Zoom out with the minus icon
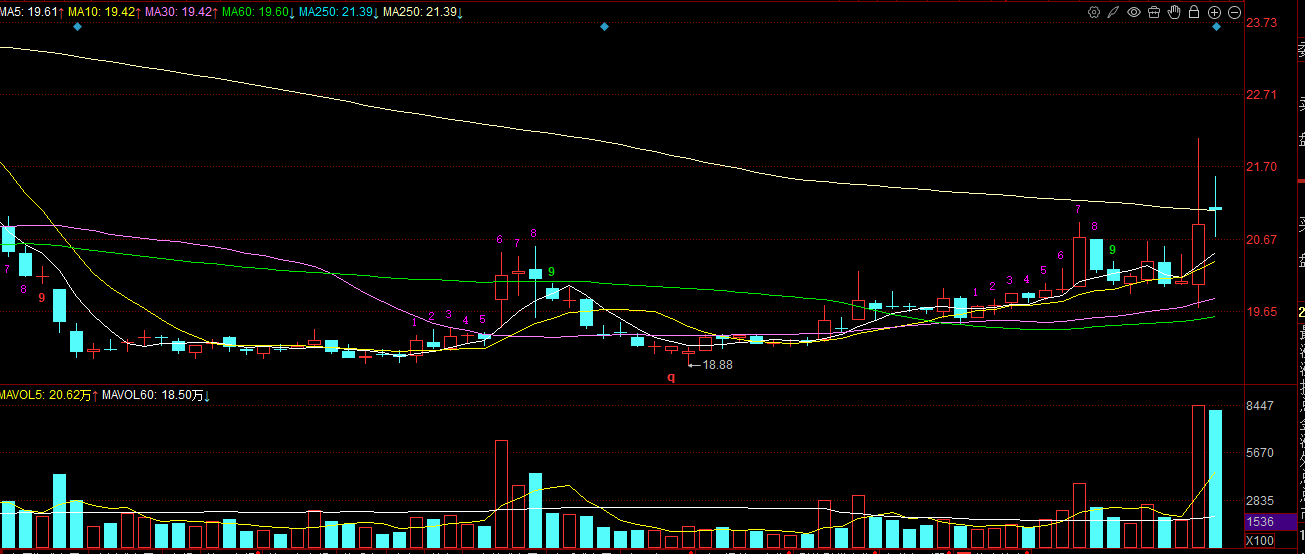Screen dimensions: 1305x554 pyautogui.click(x=1234, y=12)
